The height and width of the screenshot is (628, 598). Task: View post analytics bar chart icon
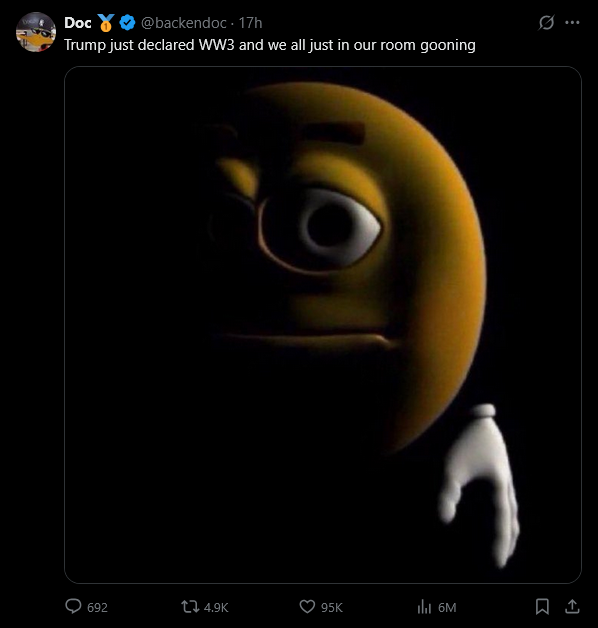(424, 607)
